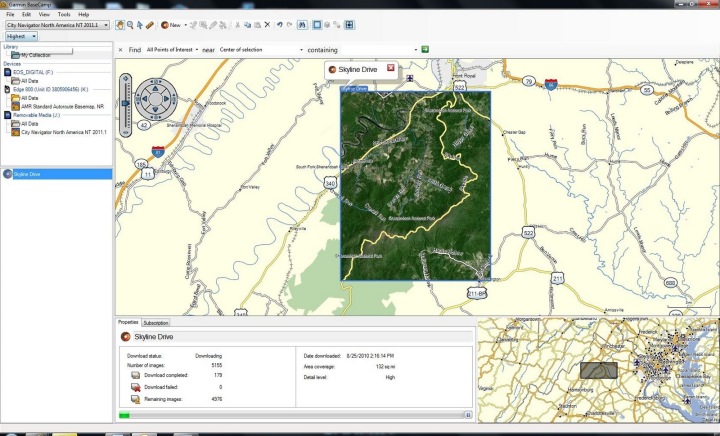Activate the measure ruler tool
This screenshot has height=436, width=720.
click(150, 24)
